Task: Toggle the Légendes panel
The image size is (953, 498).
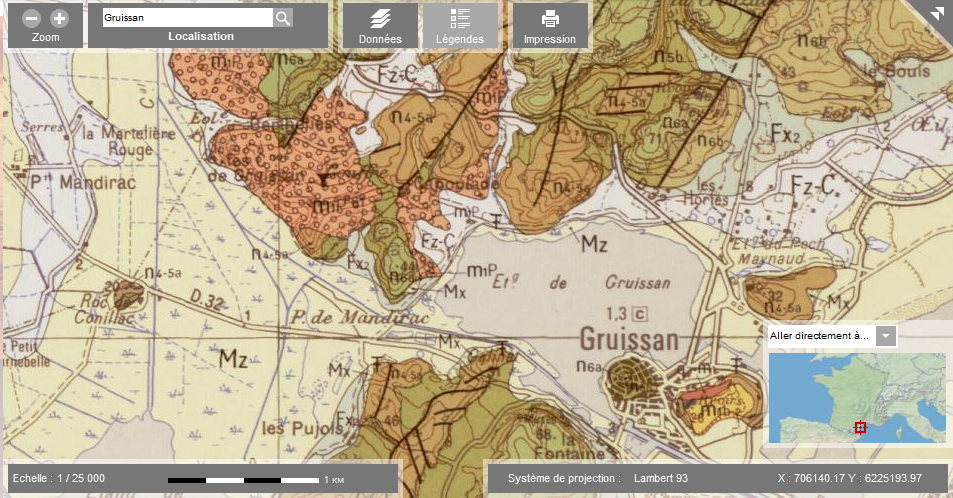Action: pyautogui.click(x=460, y=27)
